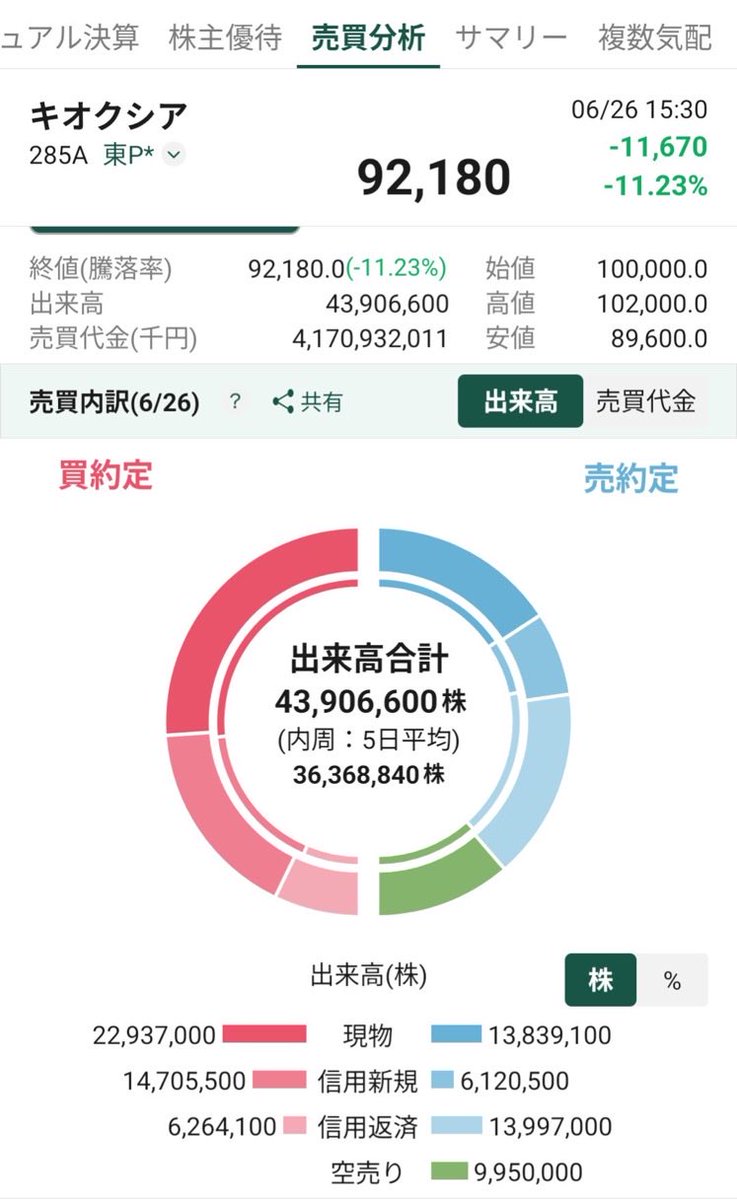Click the opening price 100,000.0
Viewport: 737px width, 1200px height.
pyautogui.click(x=652, y=268)
